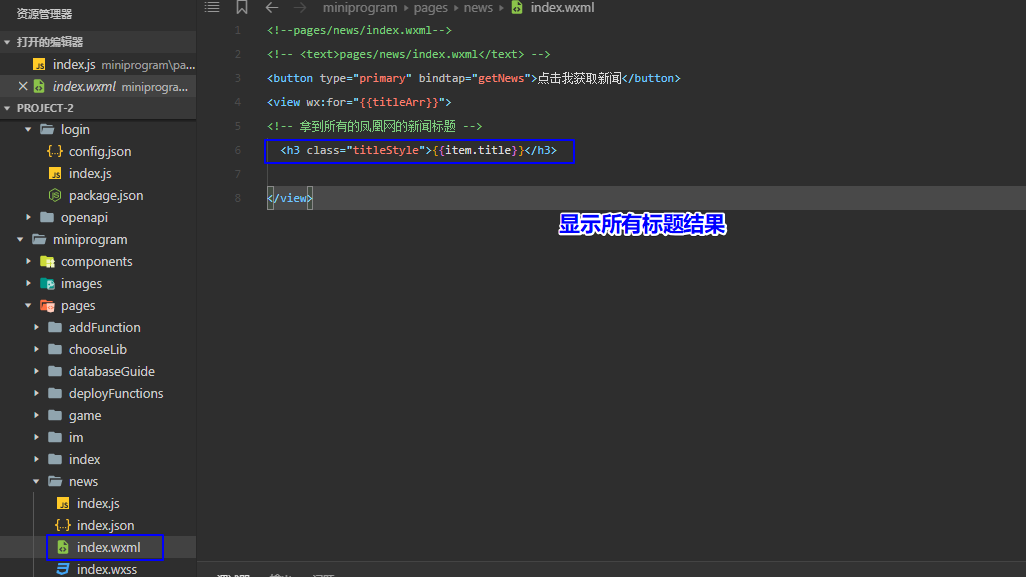Toggle the outline list icon in toolbar
Viewport: 1026px width, 577px height.
212,7
